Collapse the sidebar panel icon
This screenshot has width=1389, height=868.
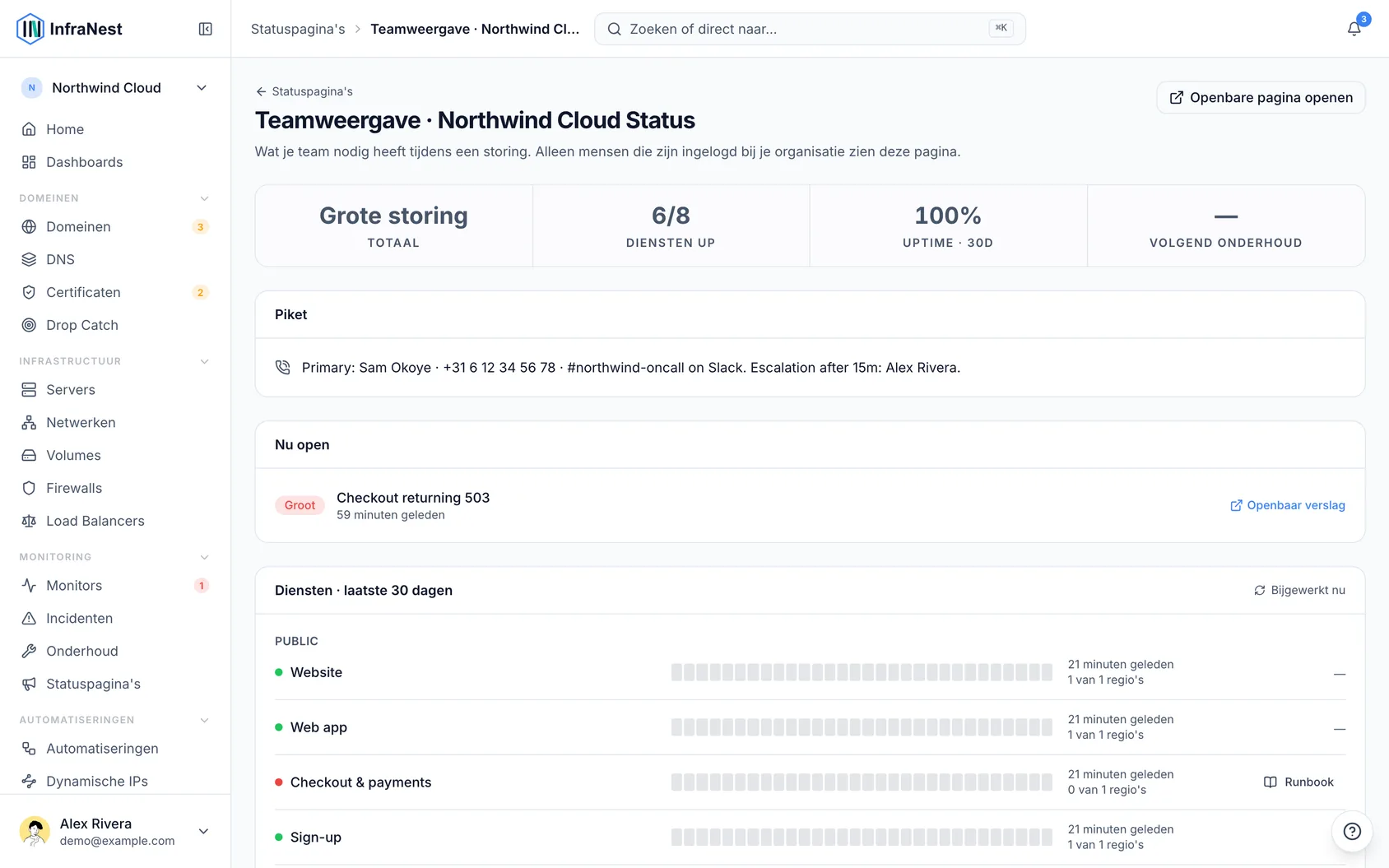tap(206, 29)
